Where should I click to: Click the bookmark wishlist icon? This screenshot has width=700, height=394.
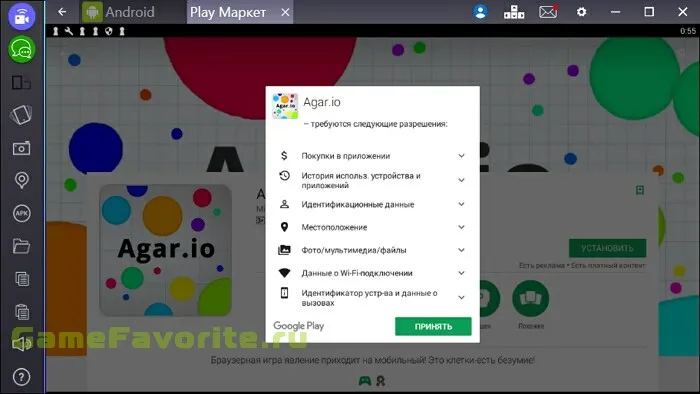[640, 191]
